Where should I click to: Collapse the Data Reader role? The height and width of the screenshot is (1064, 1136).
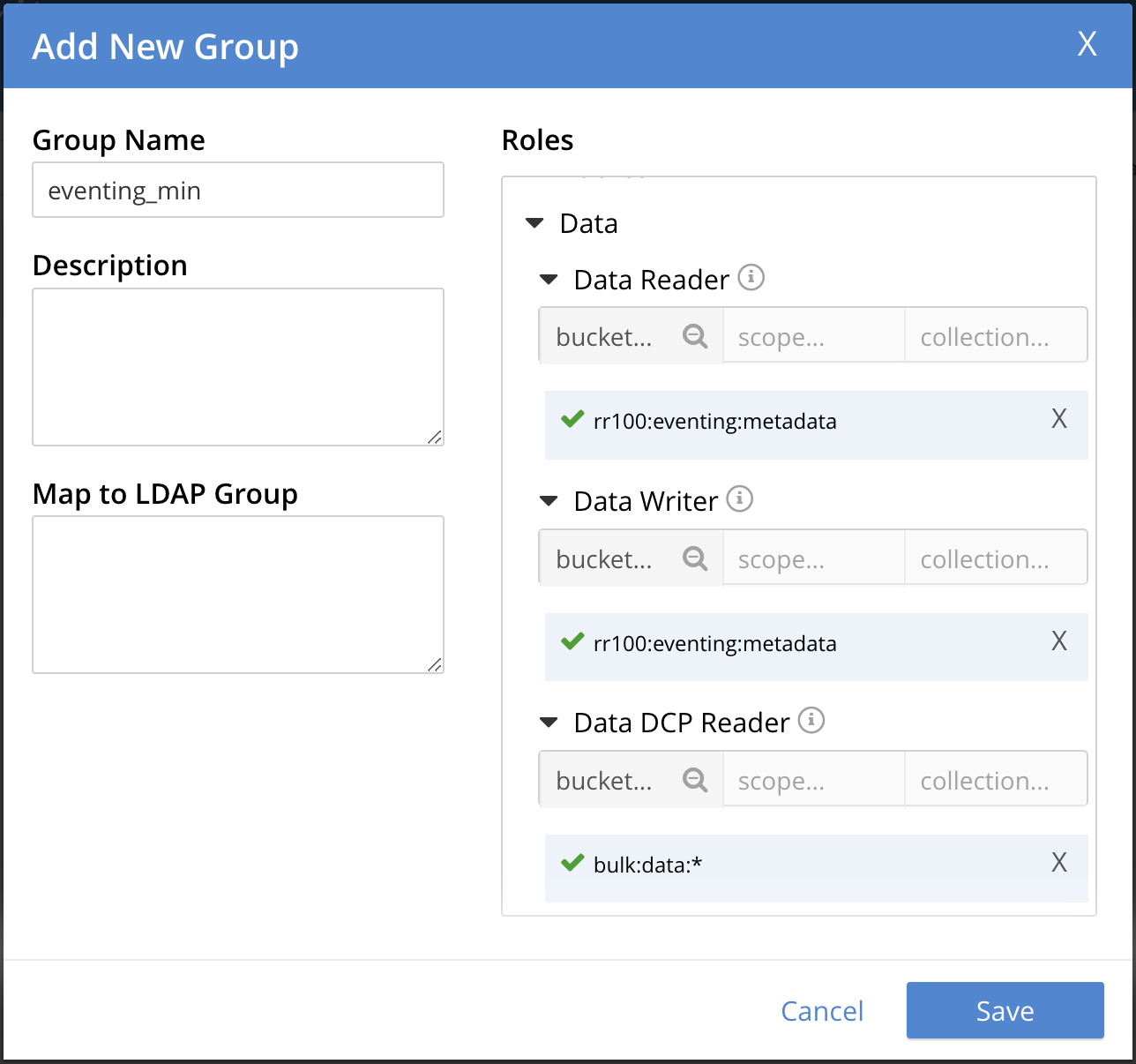click(549, 280)
